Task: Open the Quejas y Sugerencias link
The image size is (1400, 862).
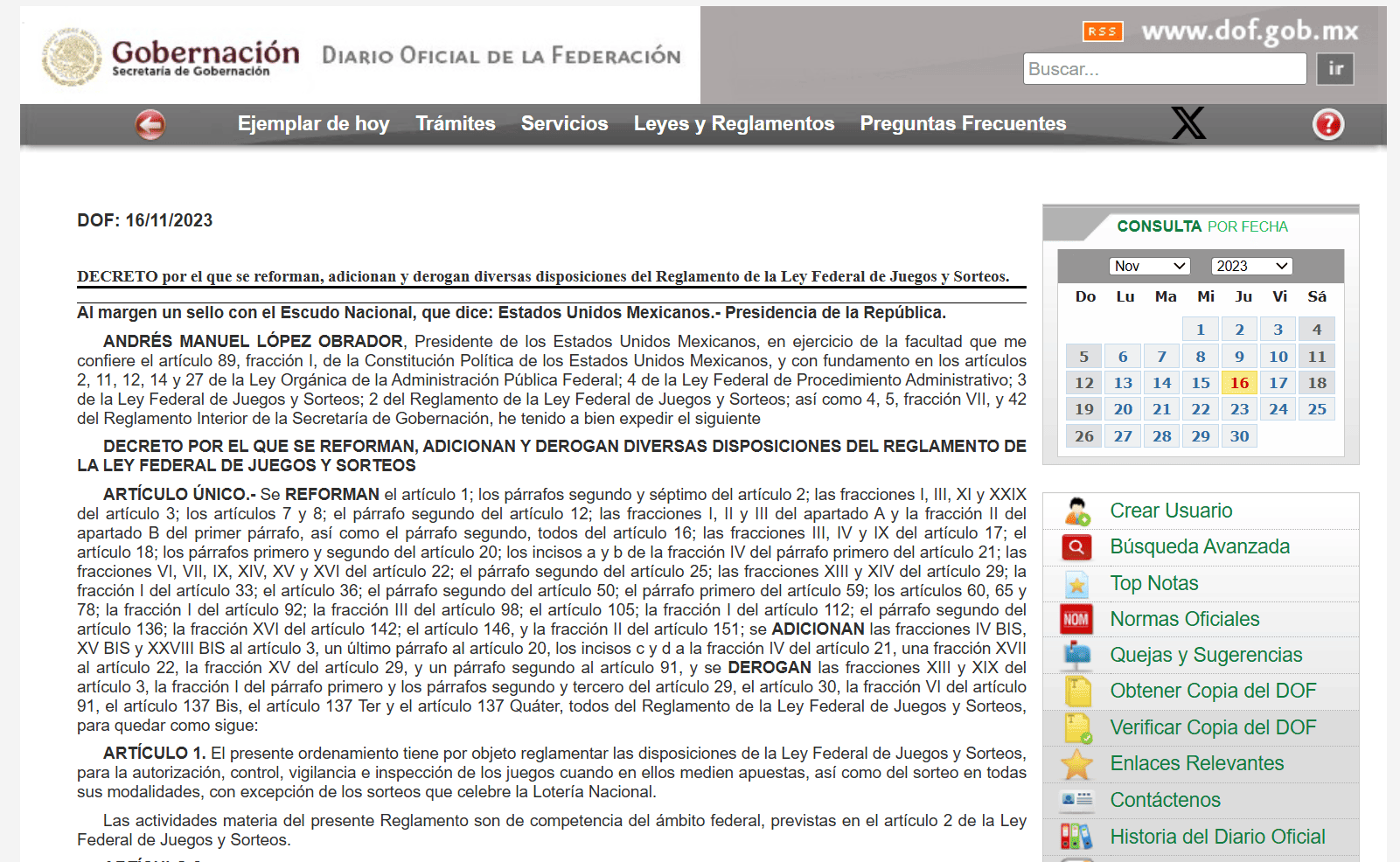Action: point(1206,655)
